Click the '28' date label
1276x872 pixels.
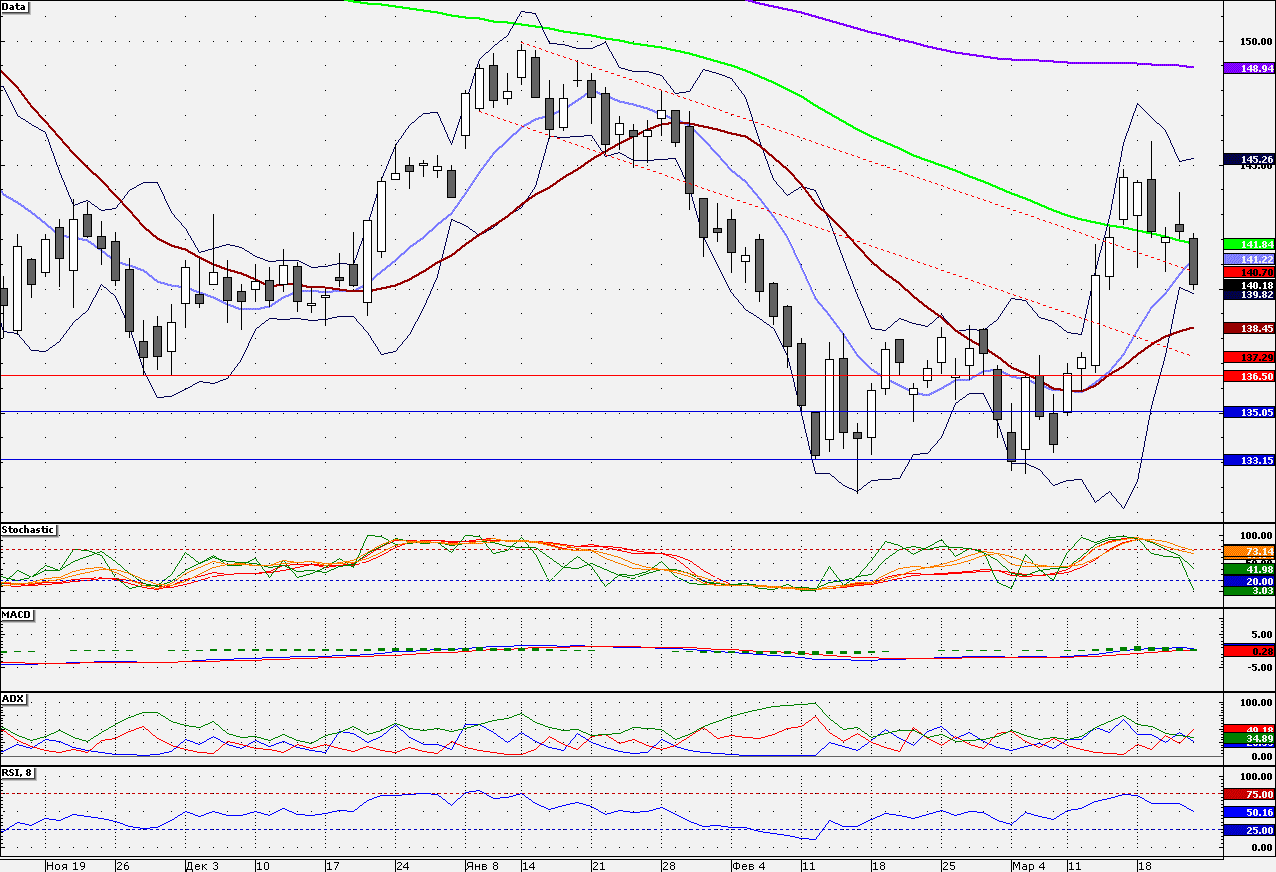pyautogui.click(x=668, y=866)
